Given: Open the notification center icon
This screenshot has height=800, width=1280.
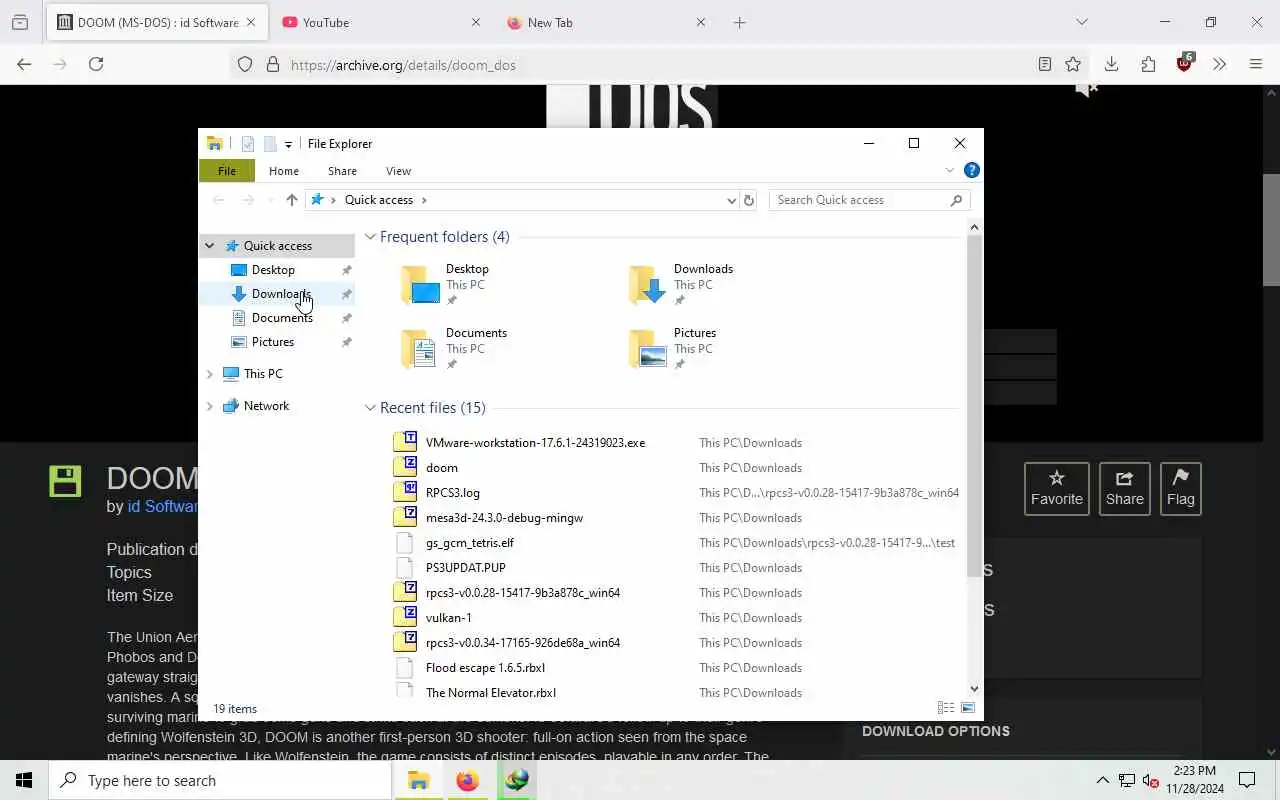Looking at the screenshot, I should [1247, 780].
